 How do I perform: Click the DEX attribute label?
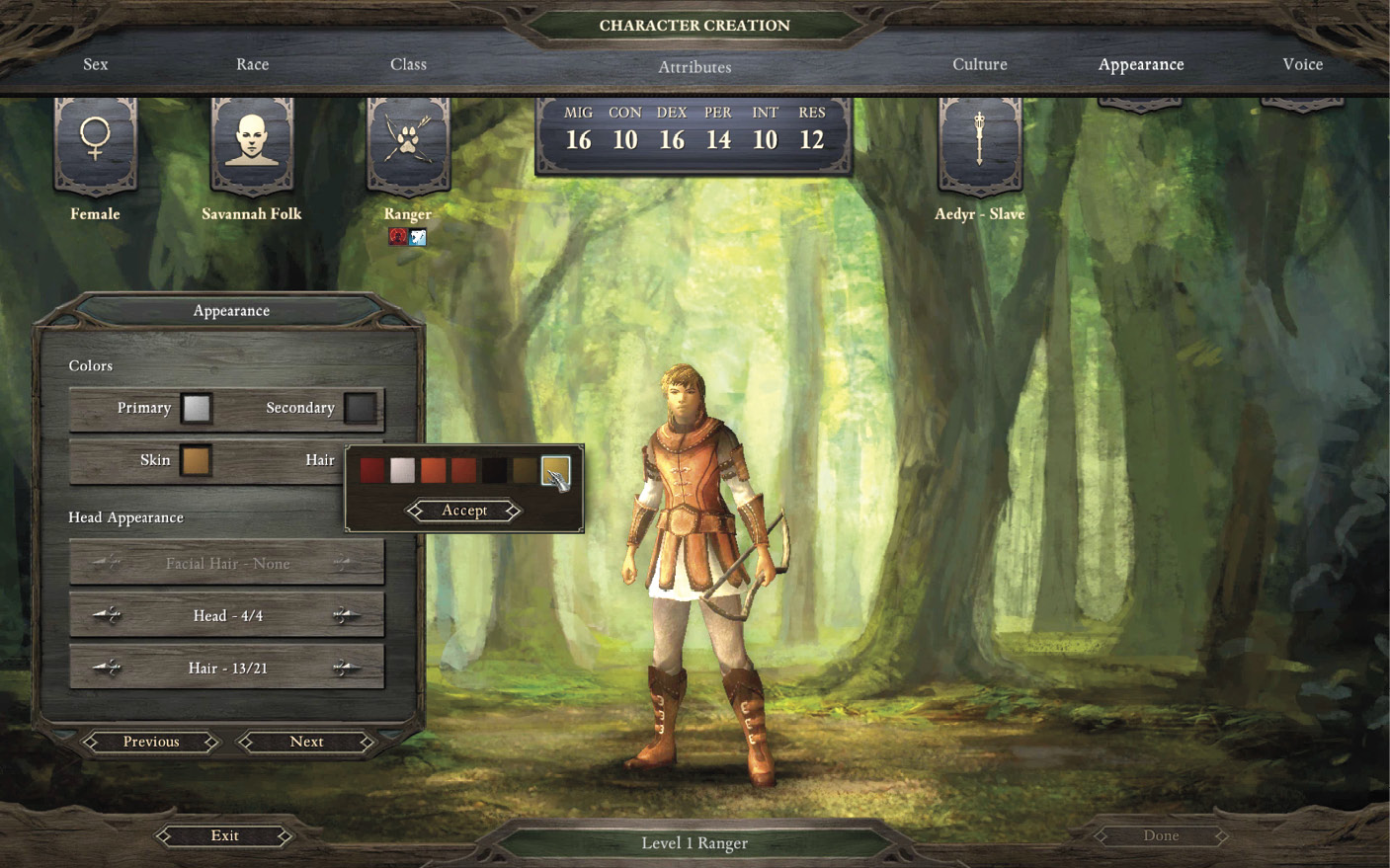click(x=672, y=113)
